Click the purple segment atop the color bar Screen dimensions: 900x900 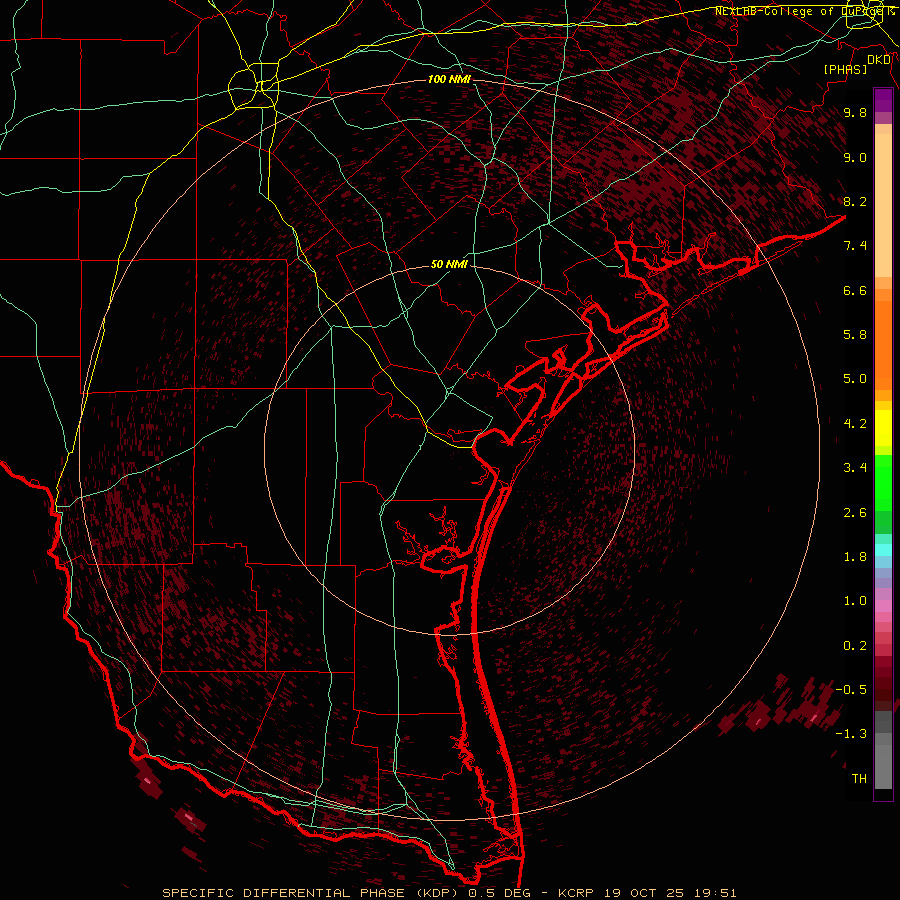[883, 100]
